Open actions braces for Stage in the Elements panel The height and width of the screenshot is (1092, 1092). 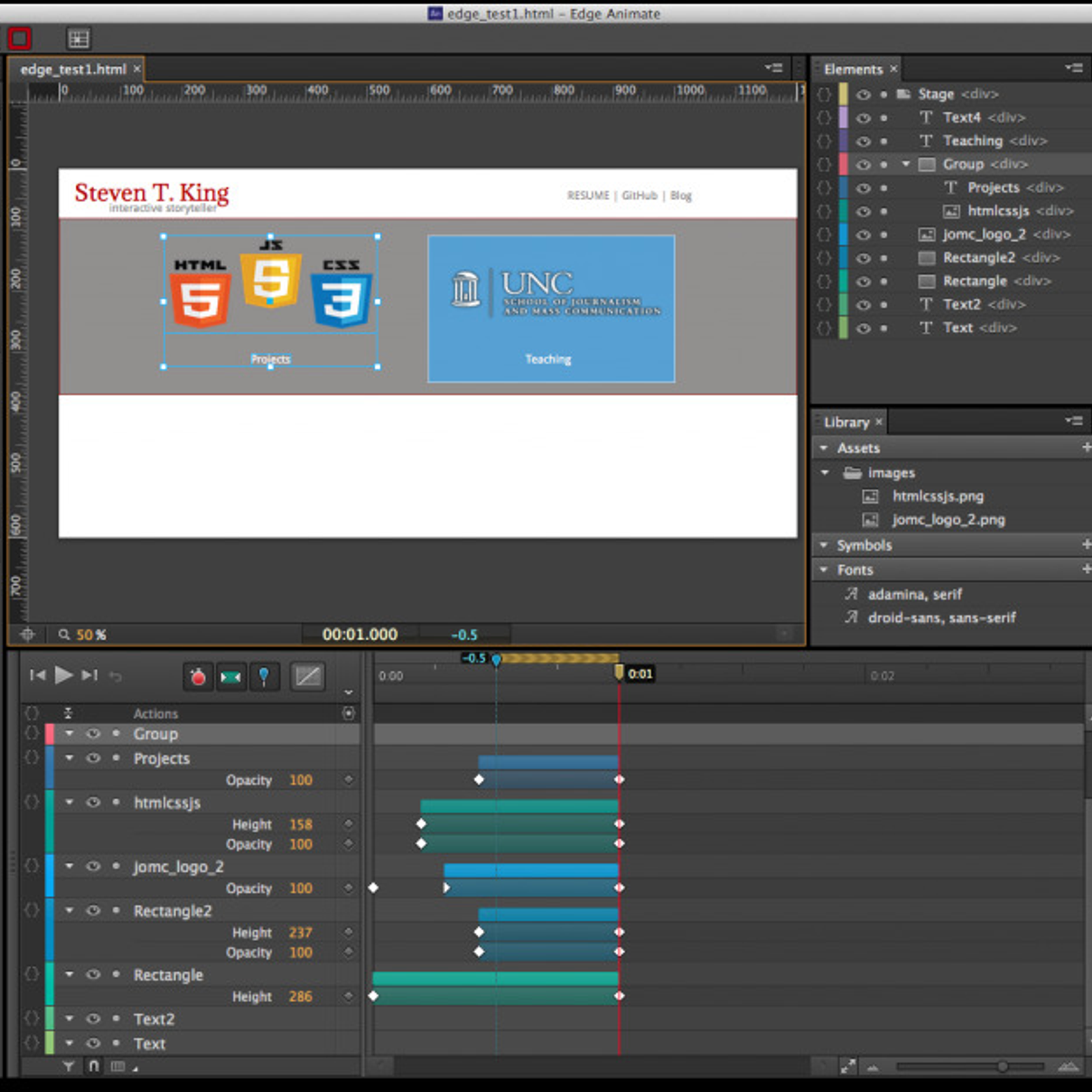click(x=824, y=94)
